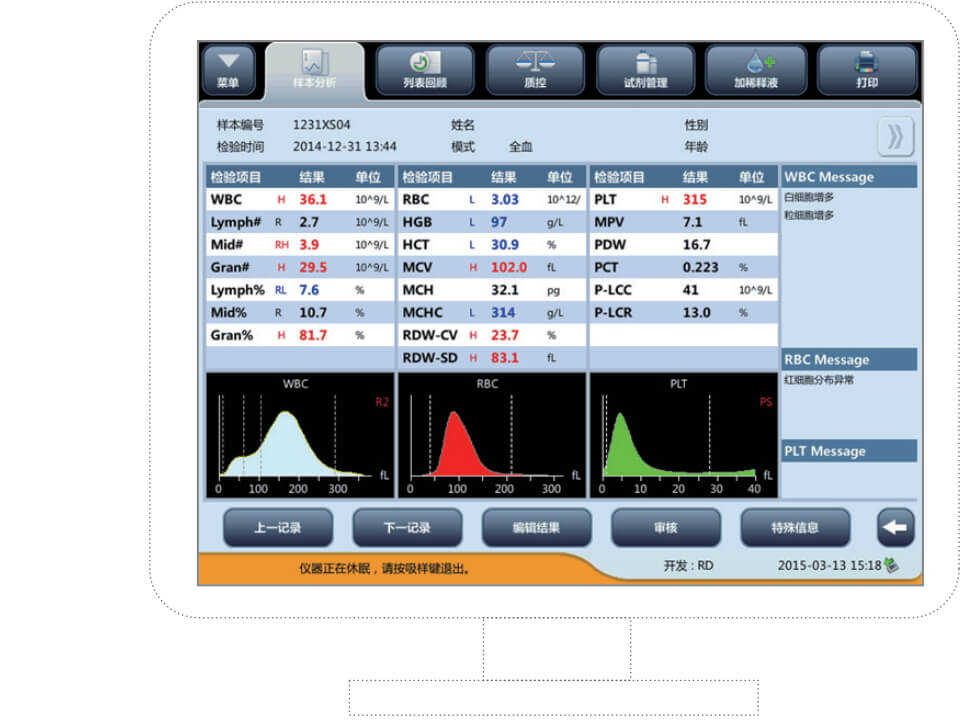Open 试剂管理 reagent management
This screenshot has width=960, height=720.
(x=645, y=70)
